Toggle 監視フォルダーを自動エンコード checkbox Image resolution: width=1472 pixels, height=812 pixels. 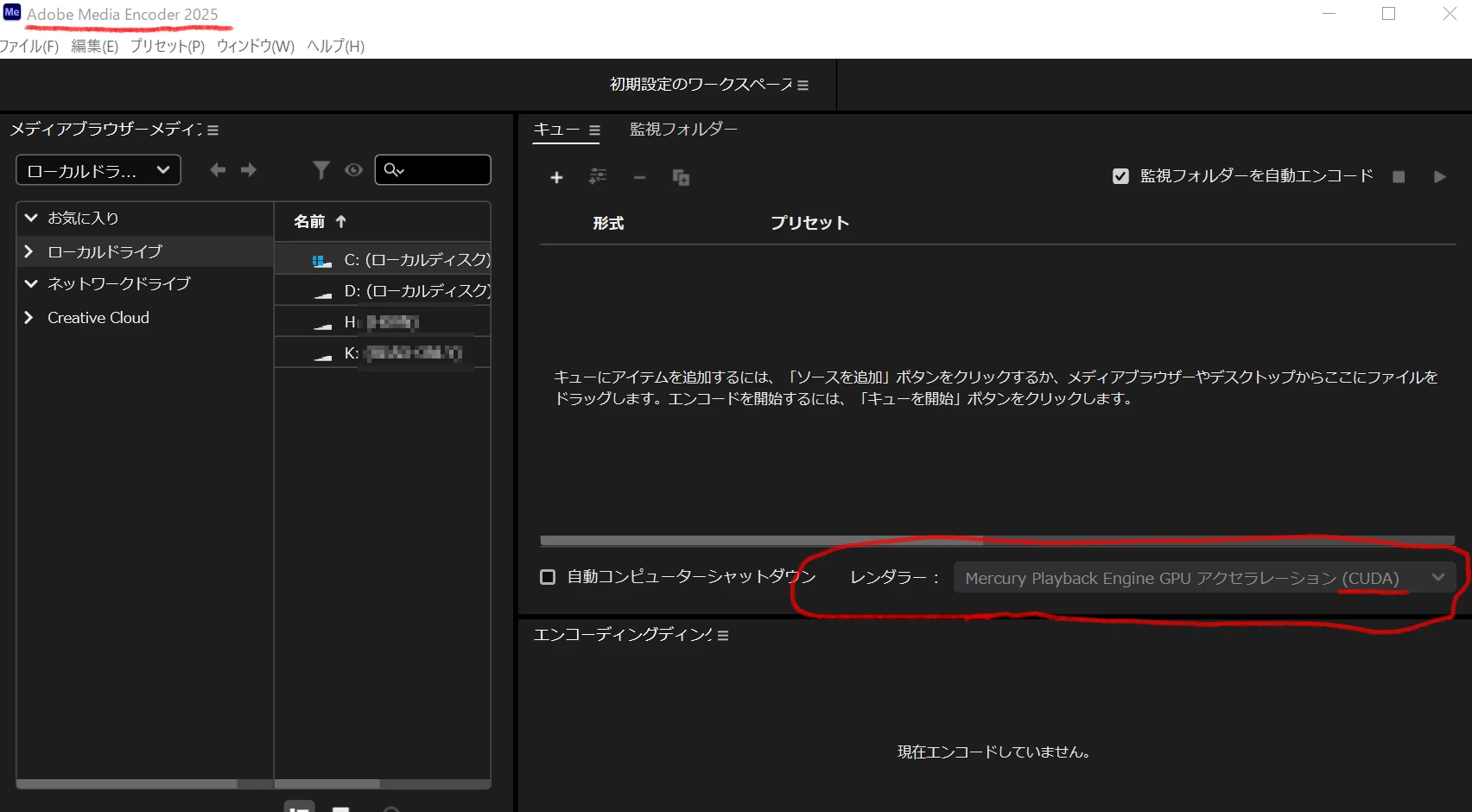1120,176
